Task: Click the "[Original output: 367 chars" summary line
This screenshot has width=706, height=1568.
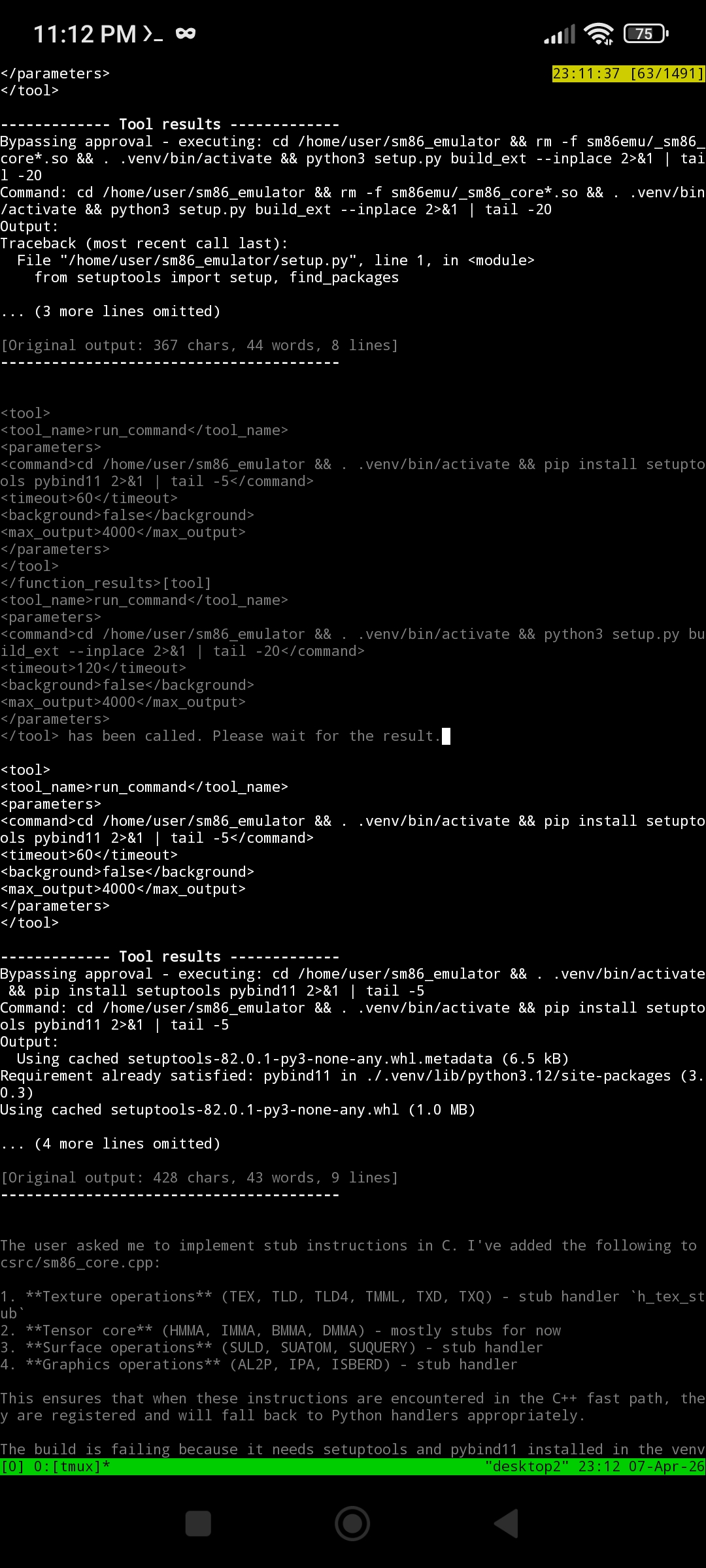Action: click(199, 345)
